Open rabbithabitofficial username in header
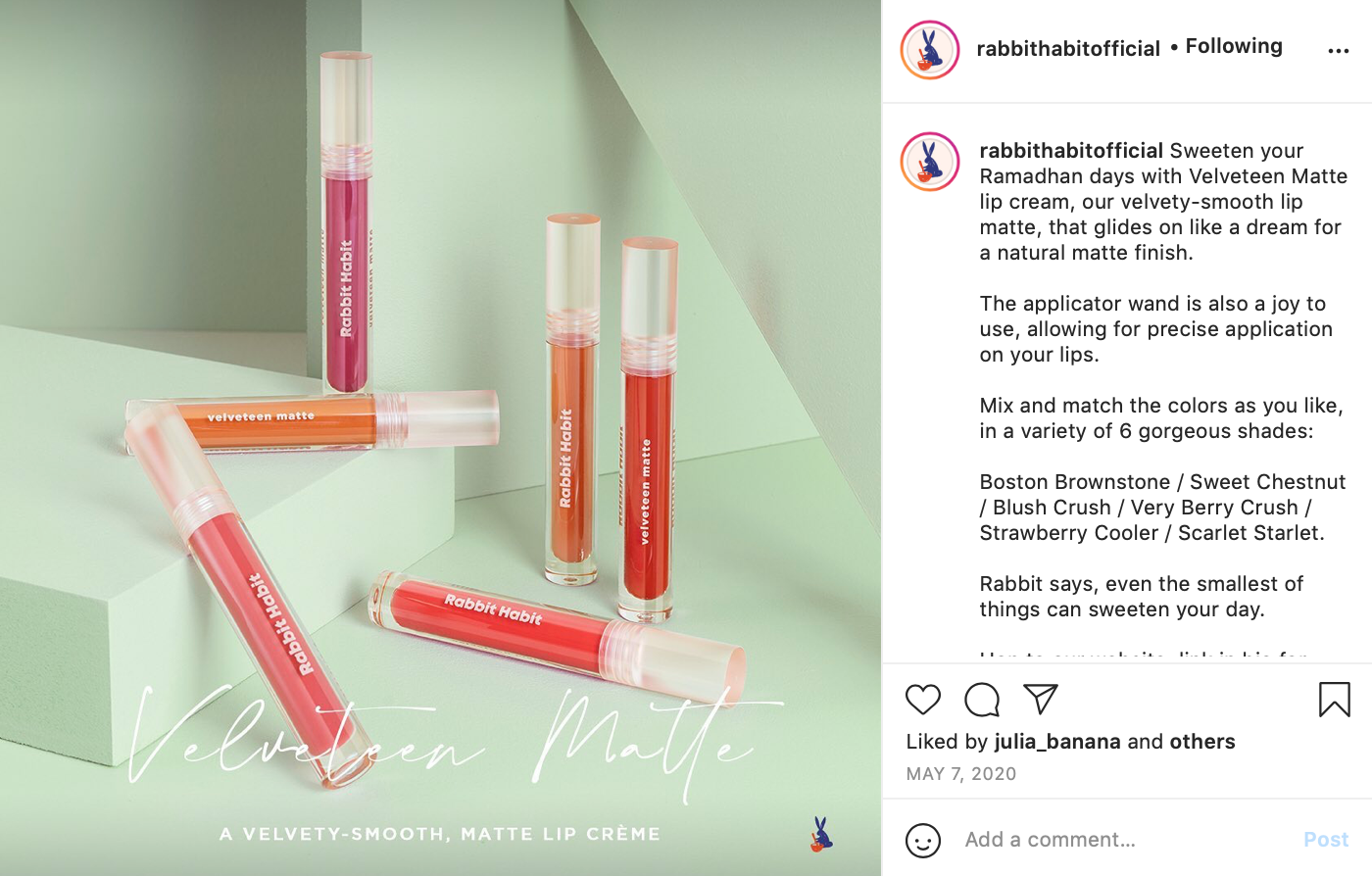 click(x=1068, y=49)
